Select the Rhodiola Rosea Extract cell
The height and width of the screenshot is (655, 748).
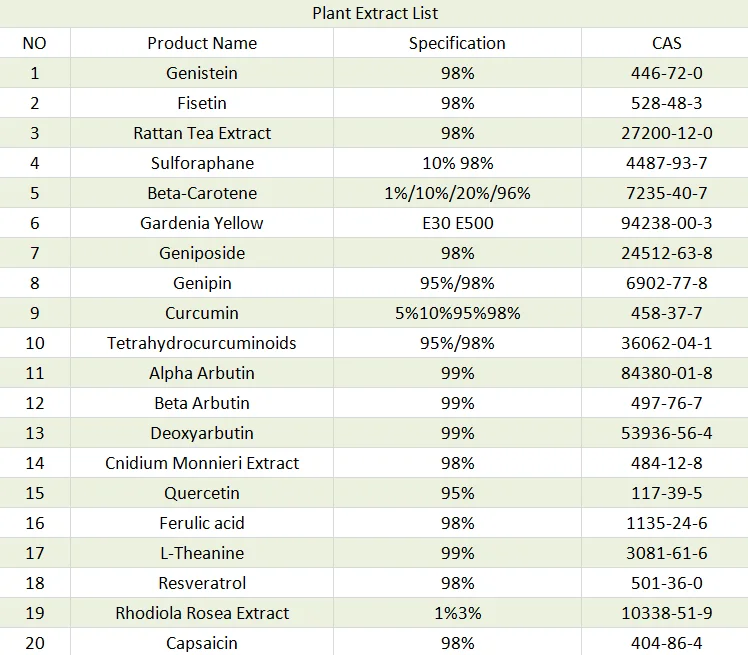pyautogui.click(x=202, y=613)
